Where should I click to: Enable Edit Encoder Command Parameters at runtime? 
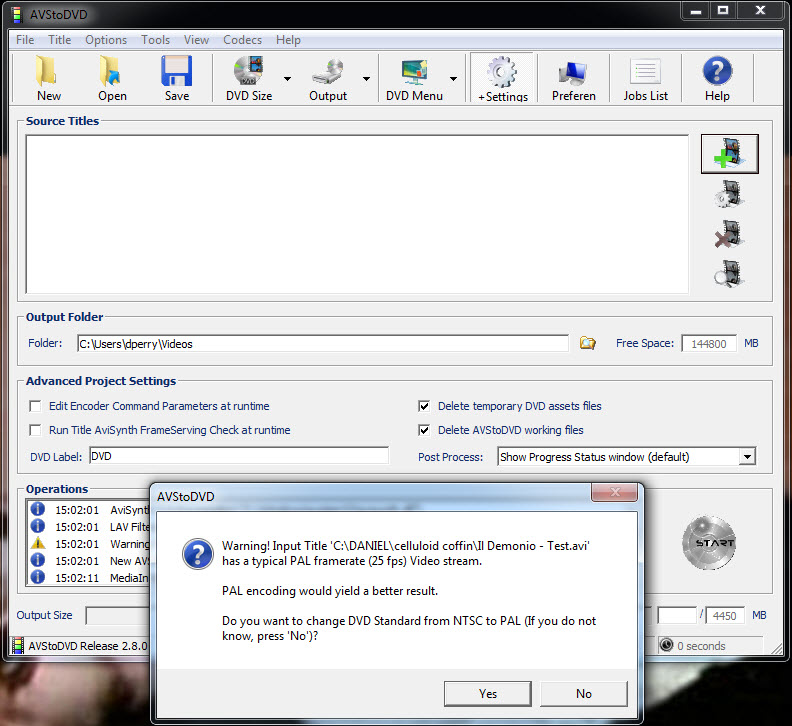pos(35,406)
